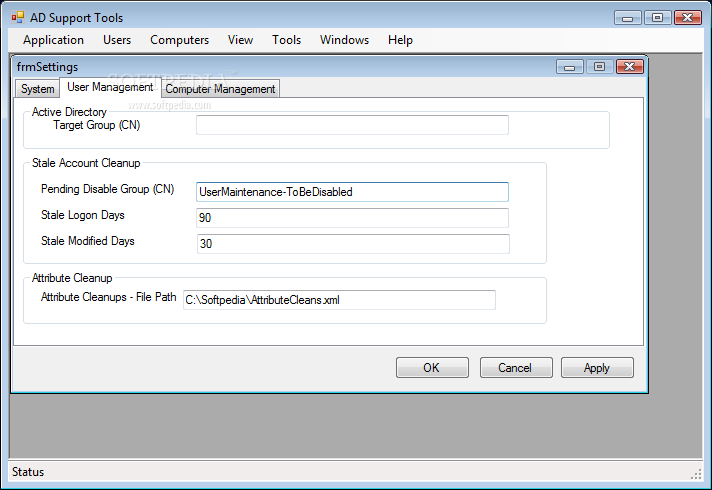This screenshot has width=712, height=490.
Task: Open the Windows menu
Action: pos(344,40)
